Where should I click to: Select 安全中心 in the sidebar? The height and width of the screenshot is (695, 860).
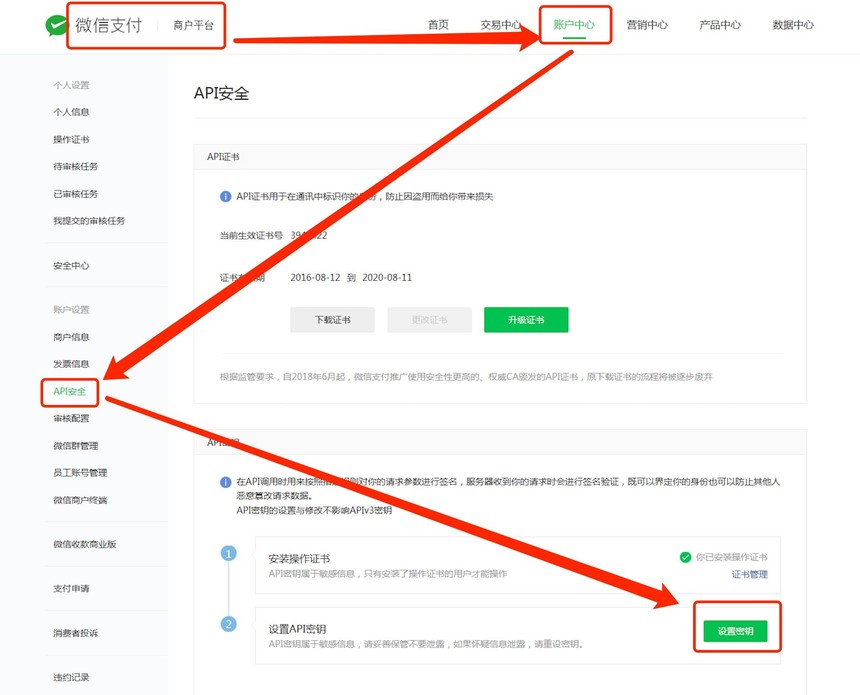click(x=71, y=265)
